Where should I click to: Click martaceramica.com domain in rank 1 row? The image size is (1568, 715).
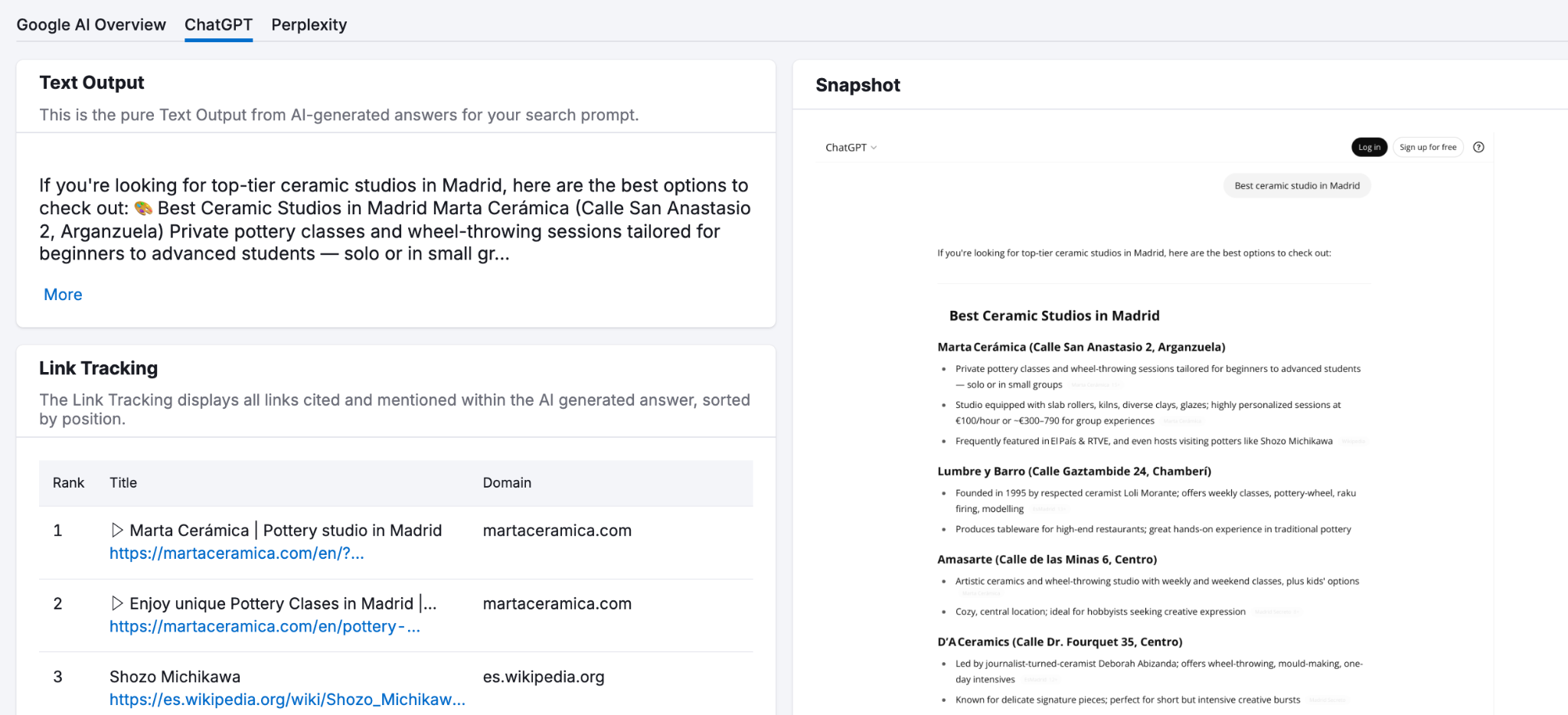557,531
